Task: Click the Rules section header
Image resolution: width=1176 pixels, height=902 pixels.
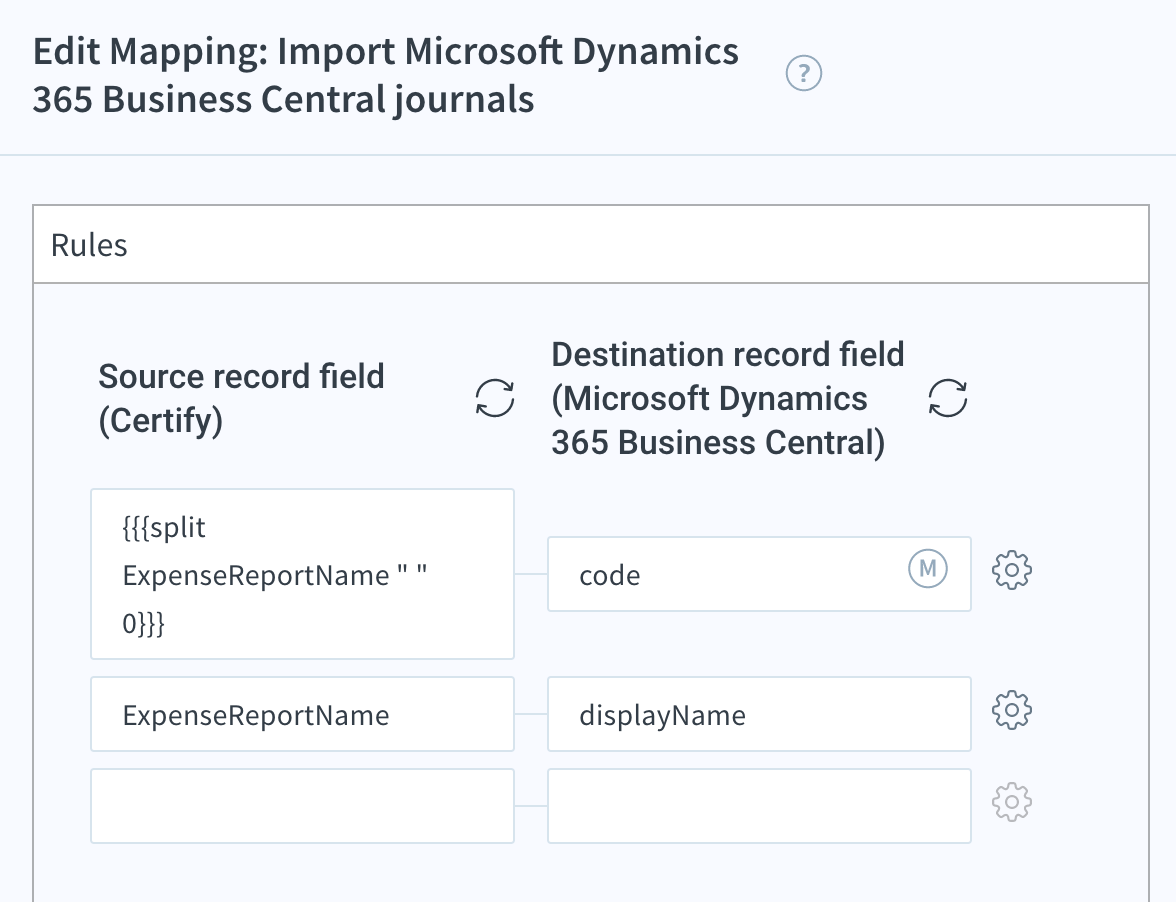Action: pos(591,244)
